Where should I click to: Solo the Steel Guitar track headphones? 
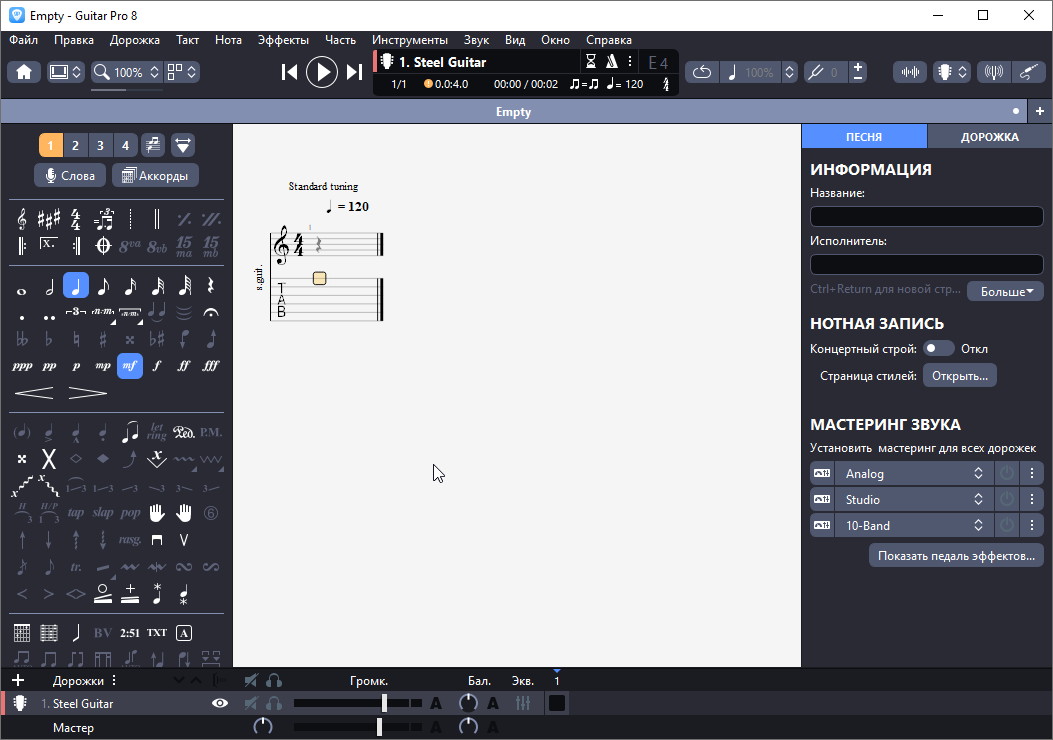pyautogui.click(x=273, y=703)
